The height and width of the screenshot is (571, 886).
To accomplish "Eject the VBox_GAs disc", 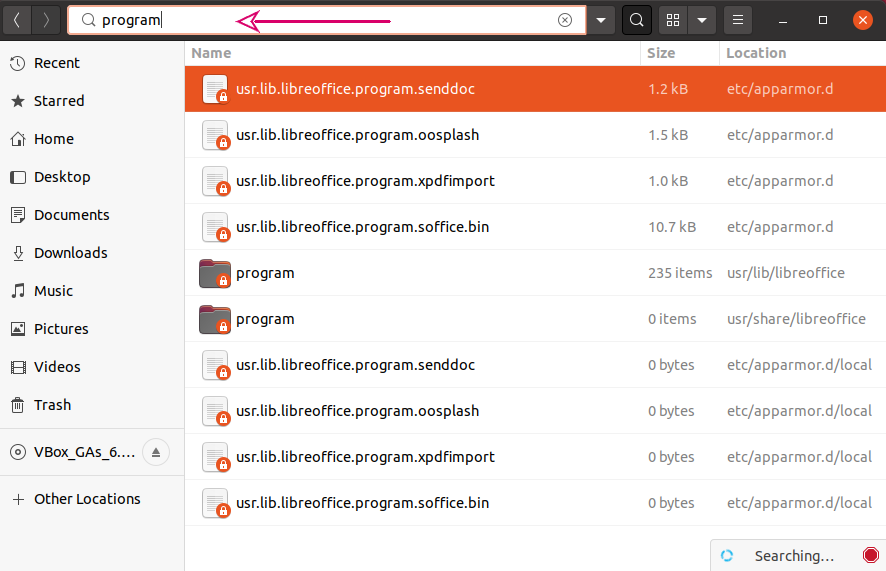I will click(156, 452).
